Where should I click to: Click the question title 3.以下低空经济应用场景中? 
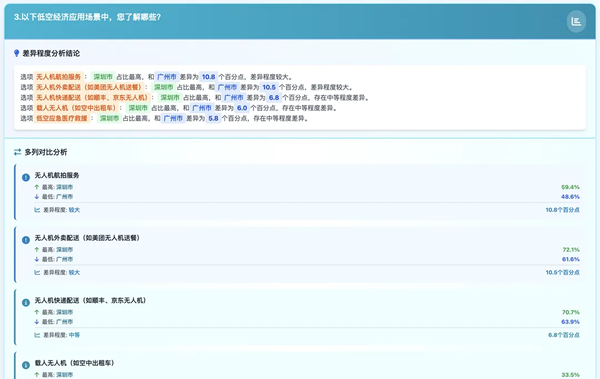tap(87, 17)
